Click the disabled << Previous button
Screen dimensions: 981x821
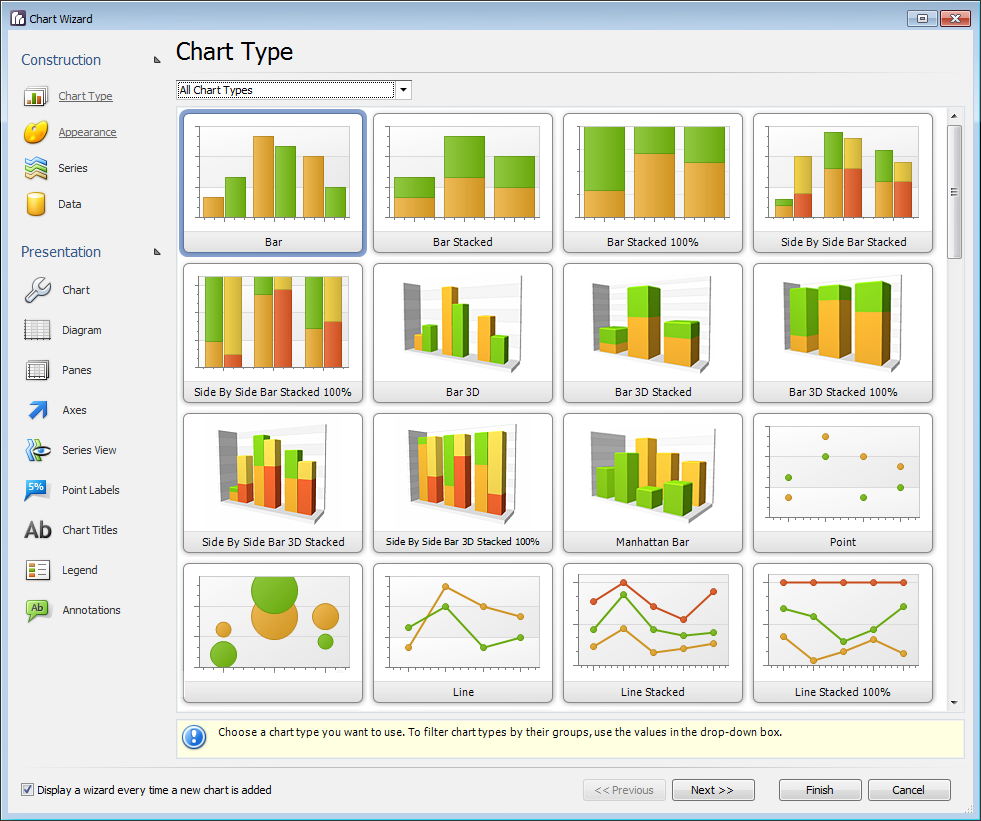624,790
